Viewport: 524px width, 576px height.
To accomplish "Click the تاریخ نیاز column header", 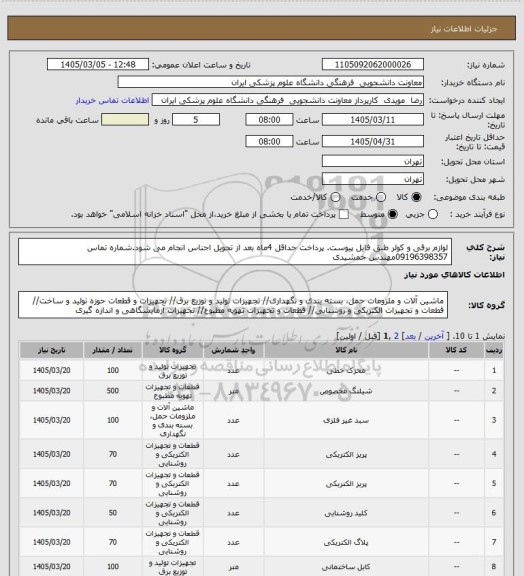I will point(51,350).
